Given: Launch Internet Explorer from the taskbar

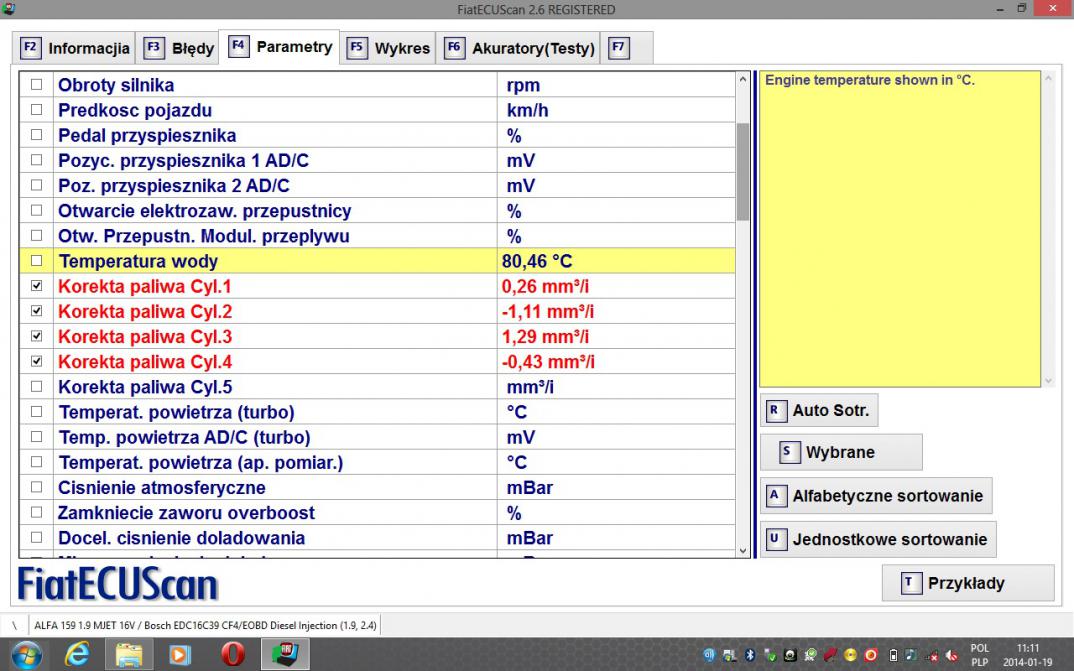Looking at the screenshot, I should (x=77, y=655).
